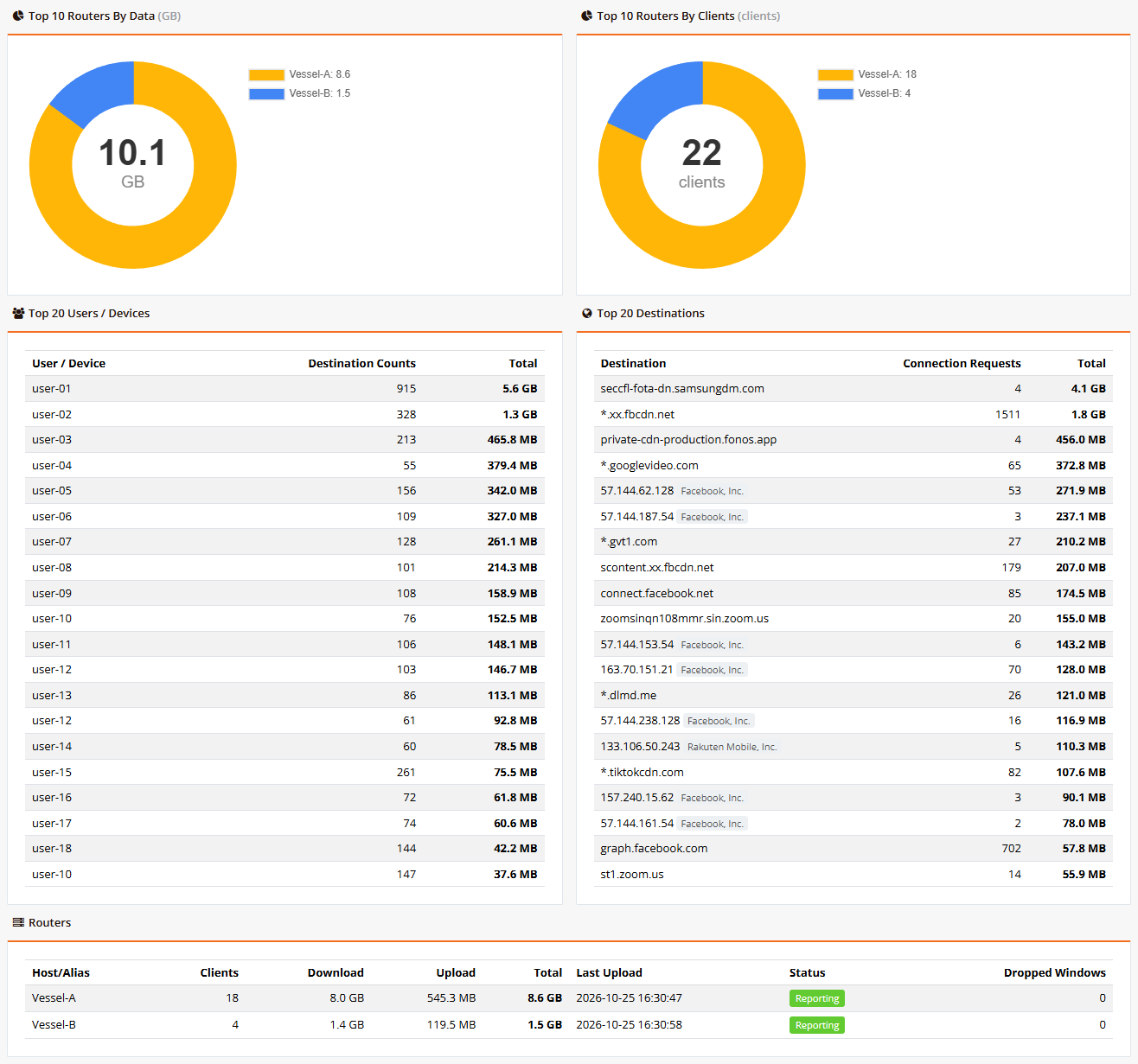Screen dimensions: 1138x1064
Task: Click the pie chart icon beside Top 10 Routers By Data
Action: coord(18,16)
